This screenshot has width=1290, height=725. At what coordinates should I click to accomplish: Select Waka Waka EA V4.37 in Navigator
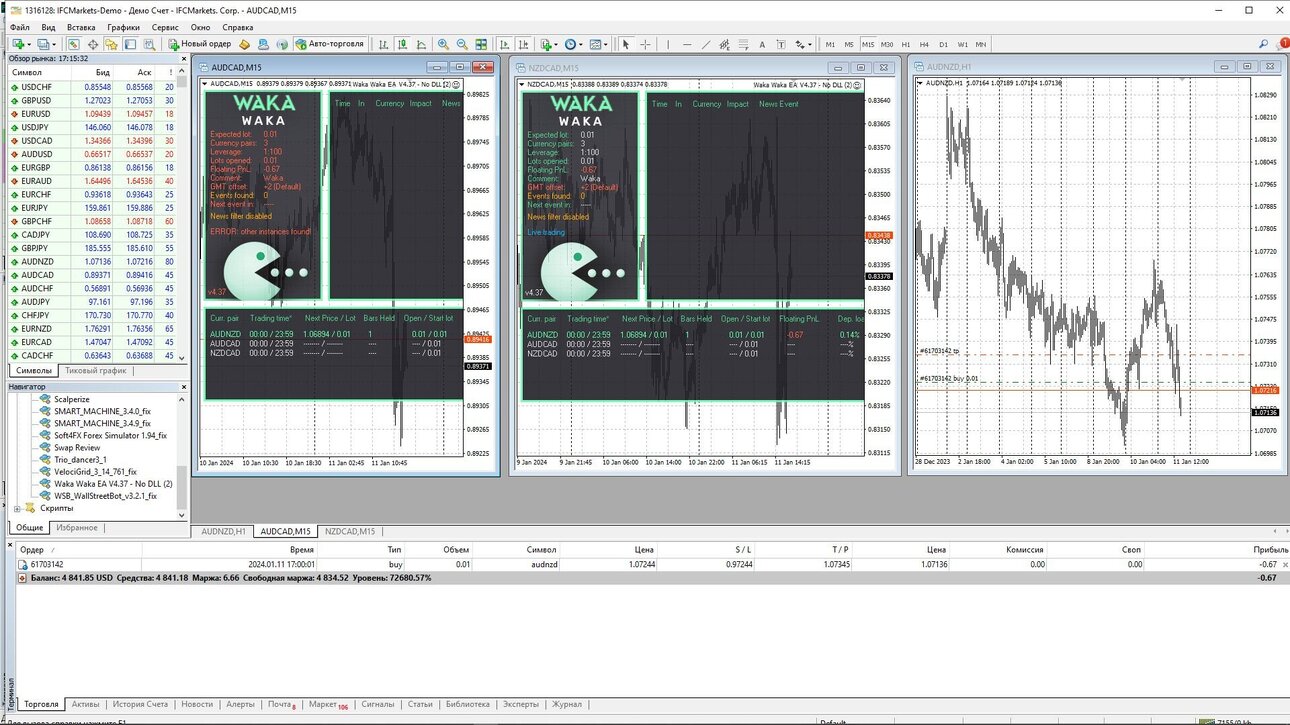coord(107,483)
